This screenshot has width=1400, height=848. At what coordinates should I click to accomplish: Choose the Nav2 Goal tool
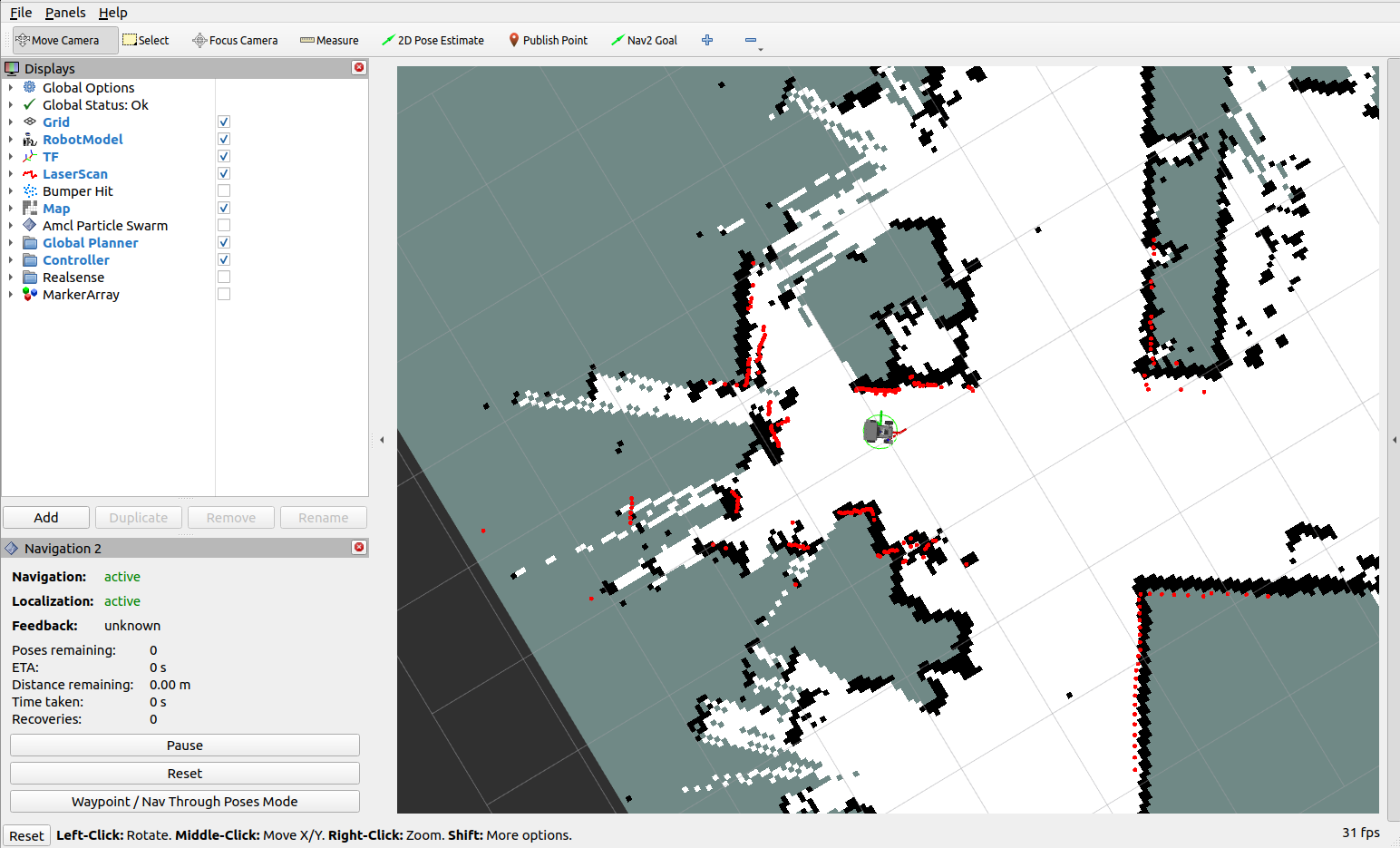coord(644,40)
